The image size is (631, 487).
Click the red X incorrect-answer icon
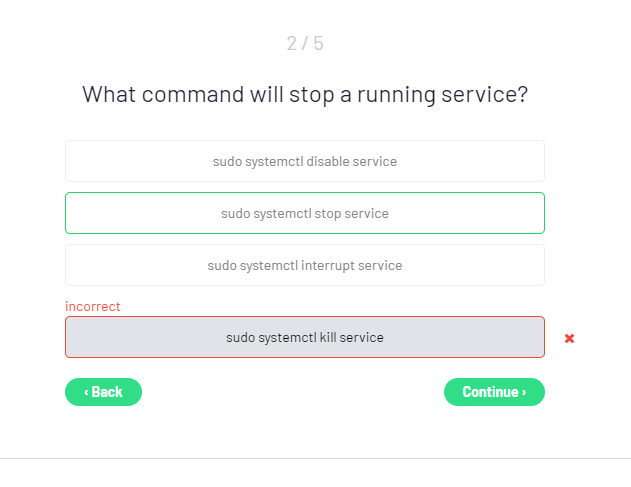569,338
